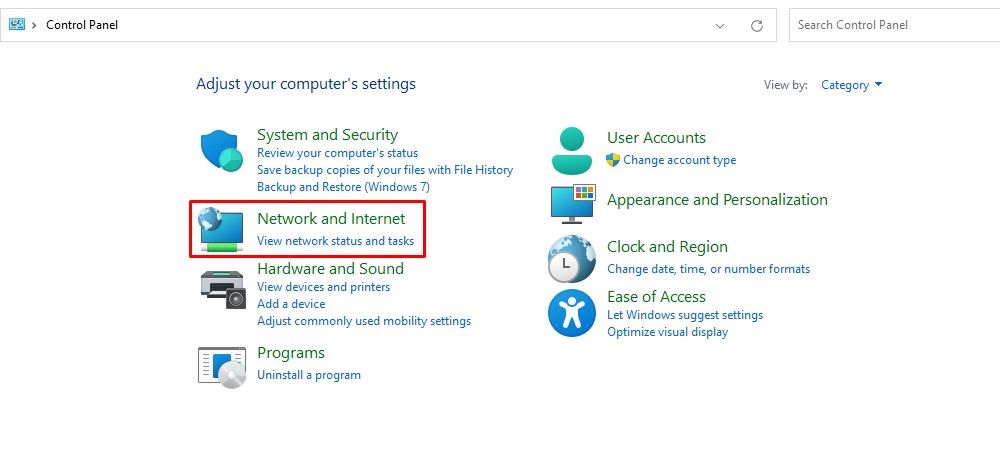Refresh the Control Panel address bar
Viewport: 1000px width, 462px height.
[x=757, y=25]
